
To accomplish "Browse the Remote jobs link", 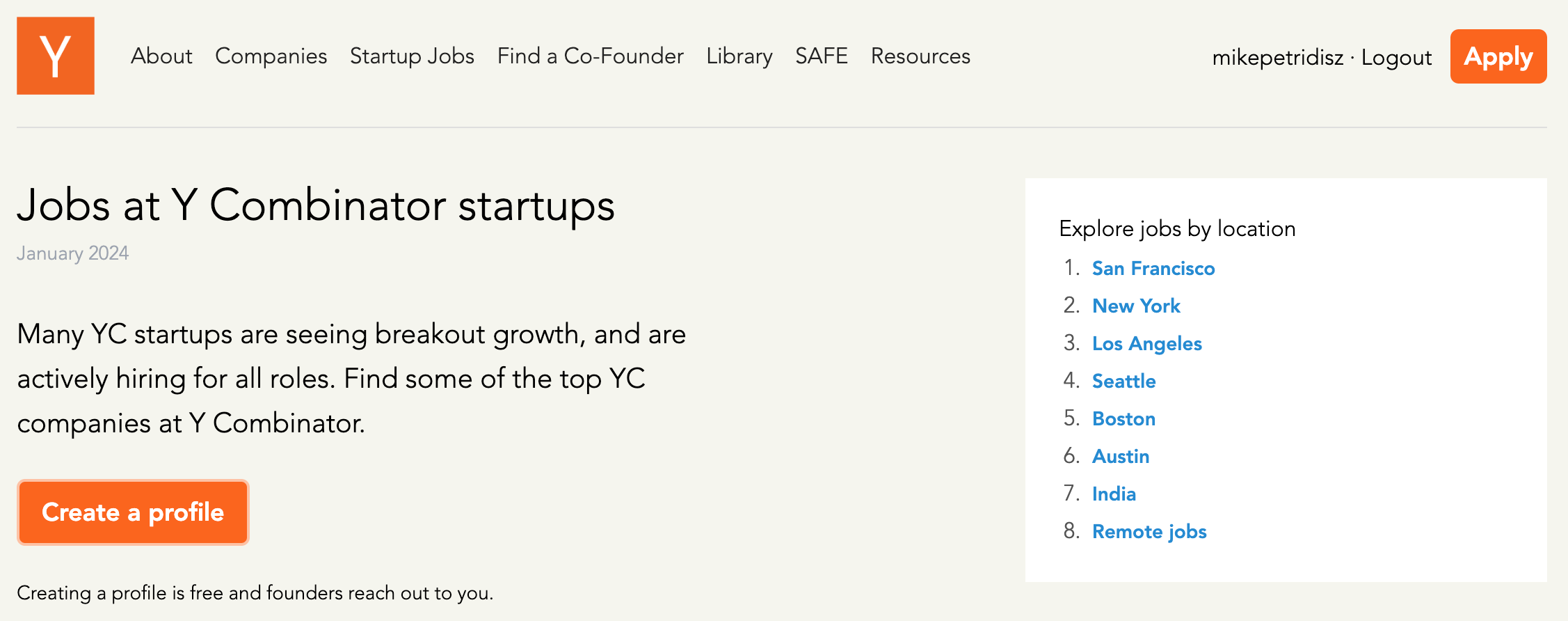I will click(x=1149, y=531).
